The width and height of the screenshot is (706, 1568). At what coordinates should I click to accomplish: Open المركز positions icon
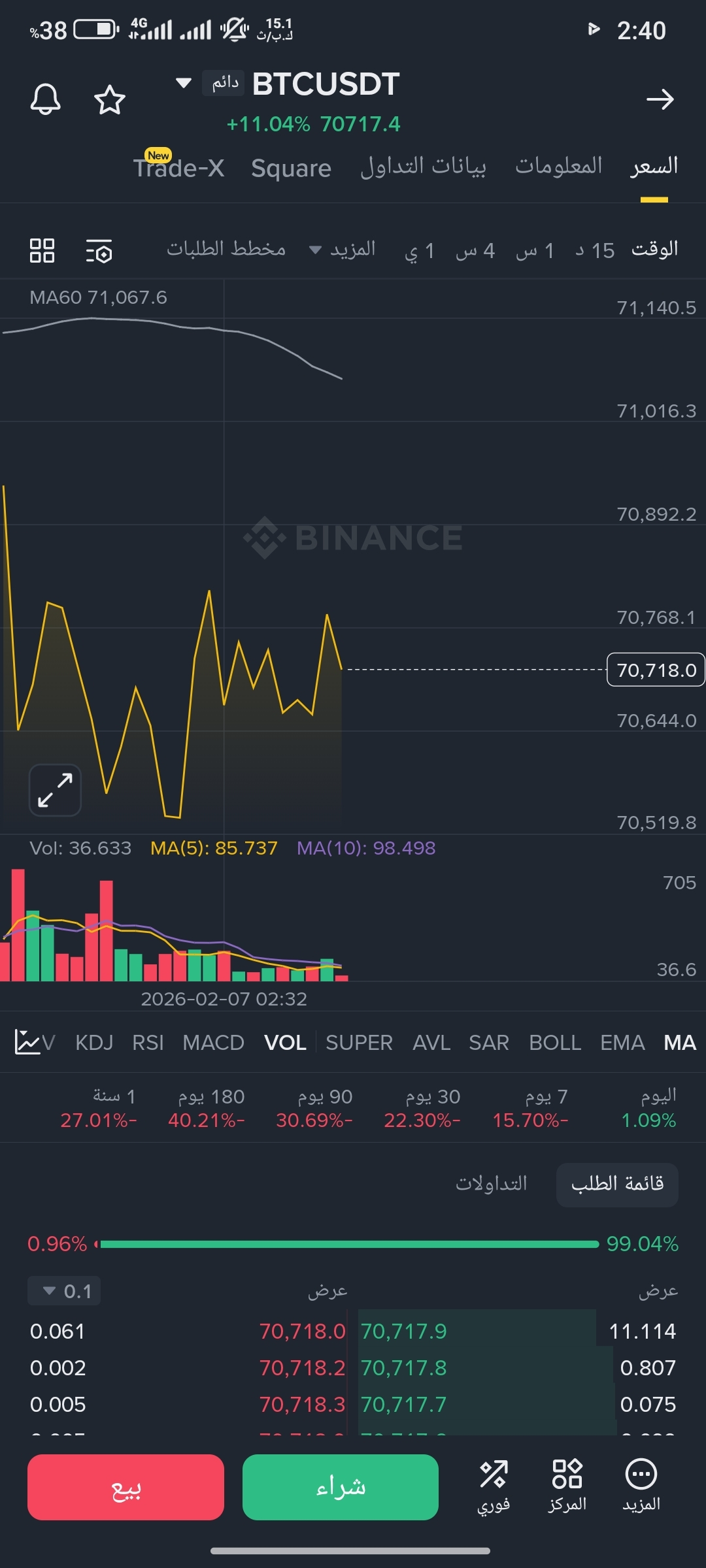[567, 1486]
